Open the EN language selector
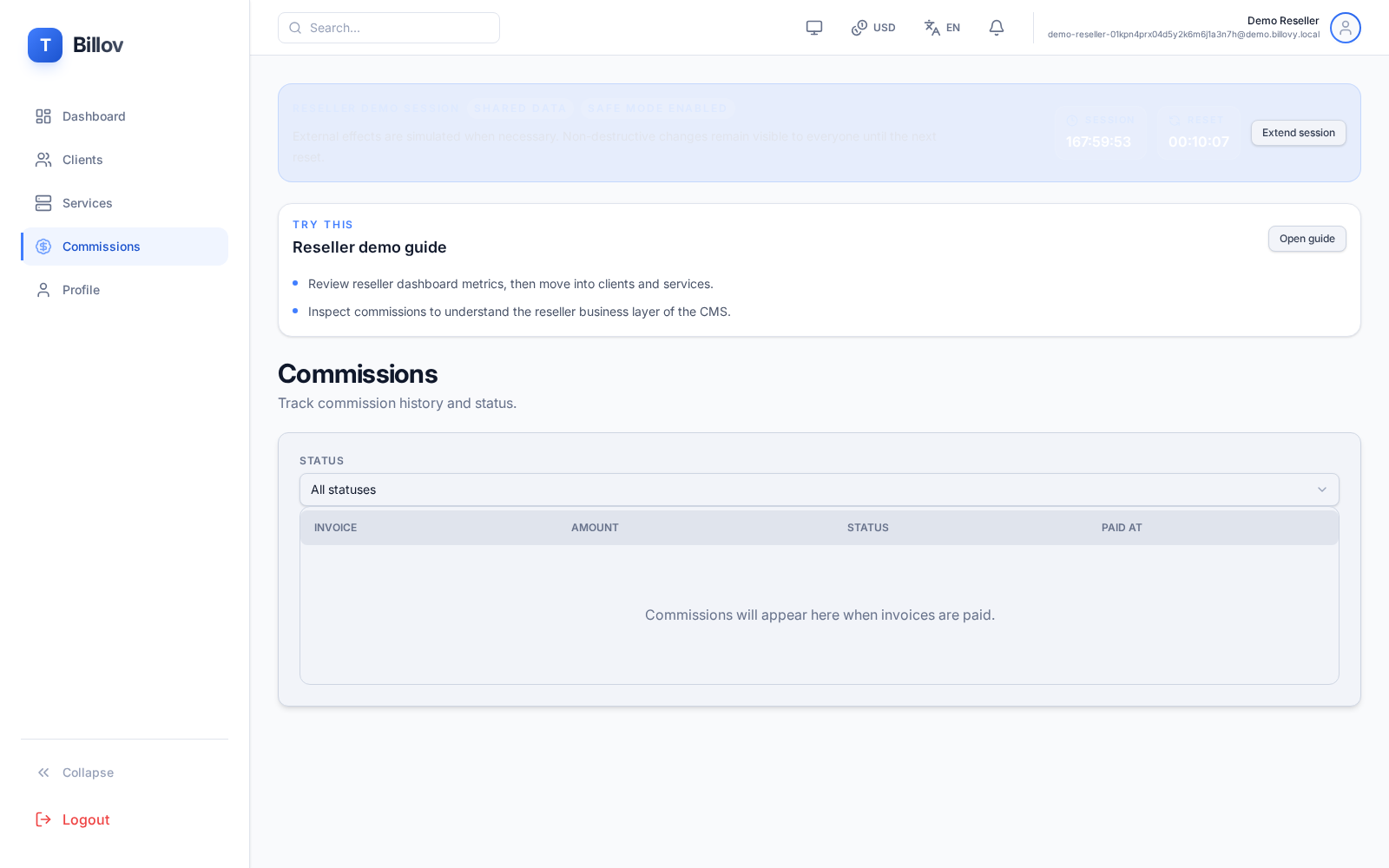 pyautogui.click(x=942, y=28)
